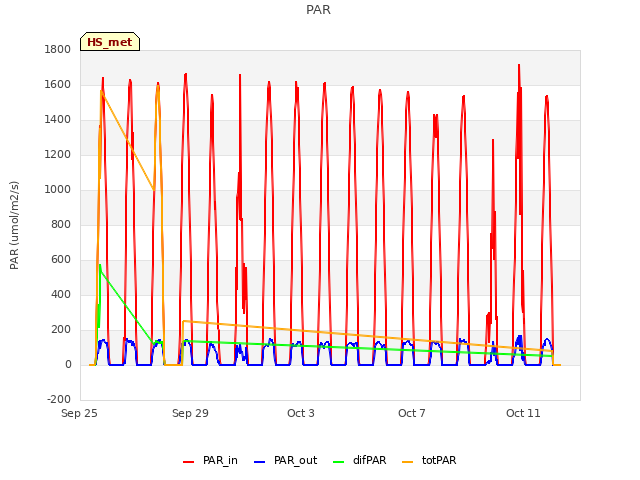Toggle the difPAR legend entry
Viewport: 640px width, 480px height.
tap(360, 460)
